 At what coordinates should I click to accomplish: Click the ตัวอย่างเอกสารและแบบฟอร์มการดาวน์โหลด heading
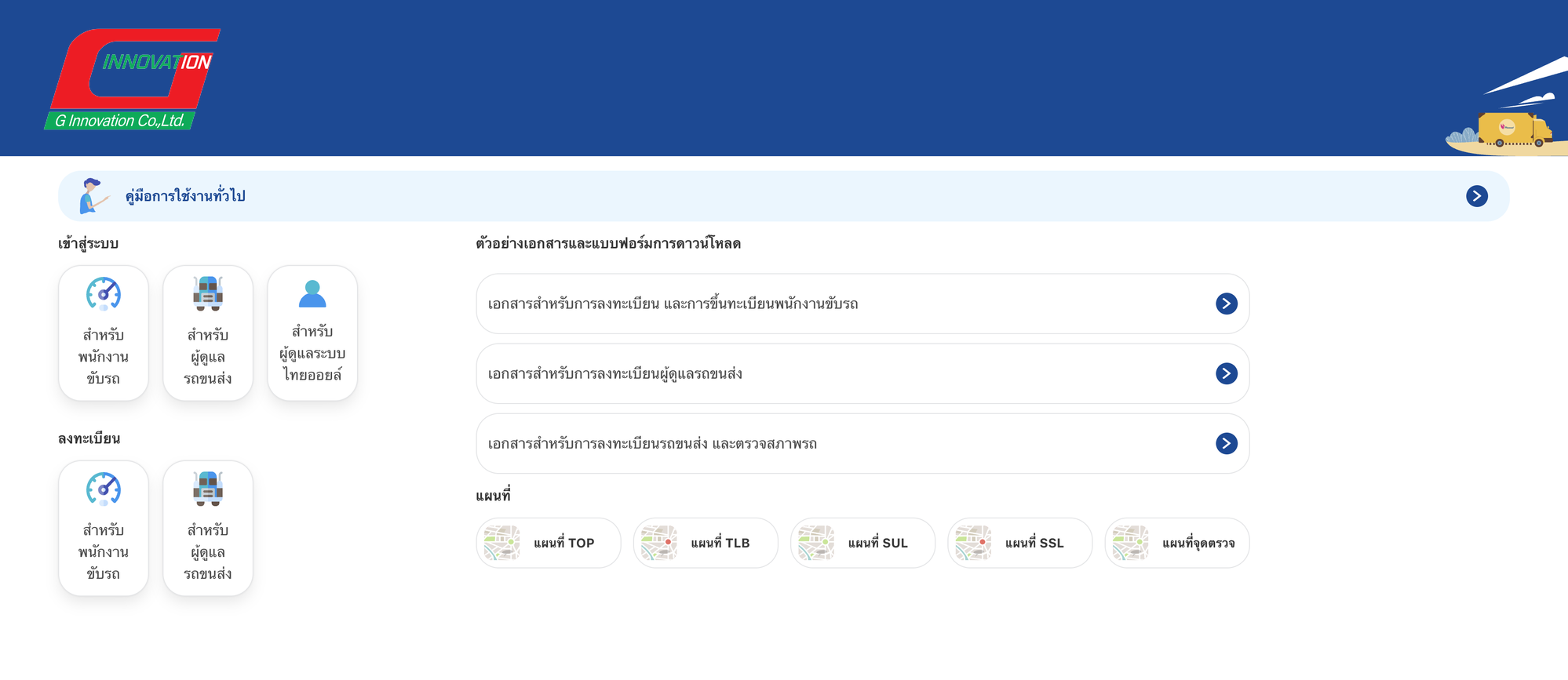click(x=608, y=244)
